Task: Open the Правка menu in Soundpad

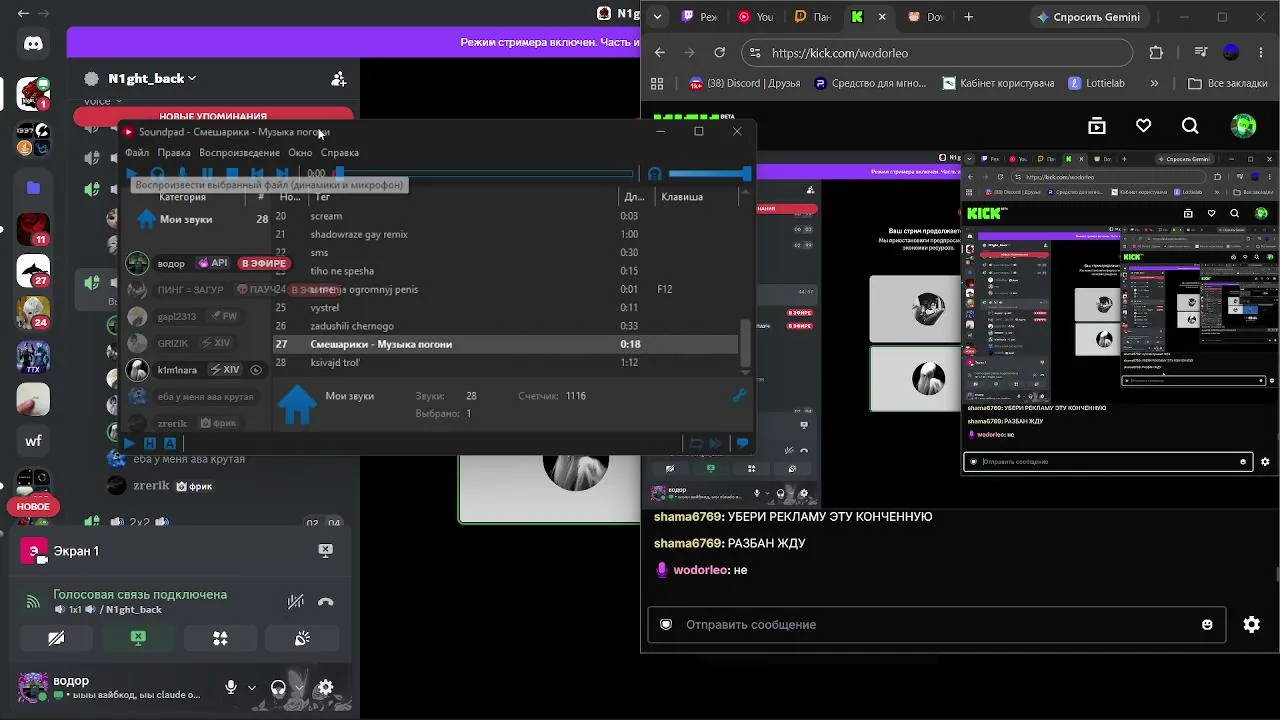Action: click(x=174, y=153)
